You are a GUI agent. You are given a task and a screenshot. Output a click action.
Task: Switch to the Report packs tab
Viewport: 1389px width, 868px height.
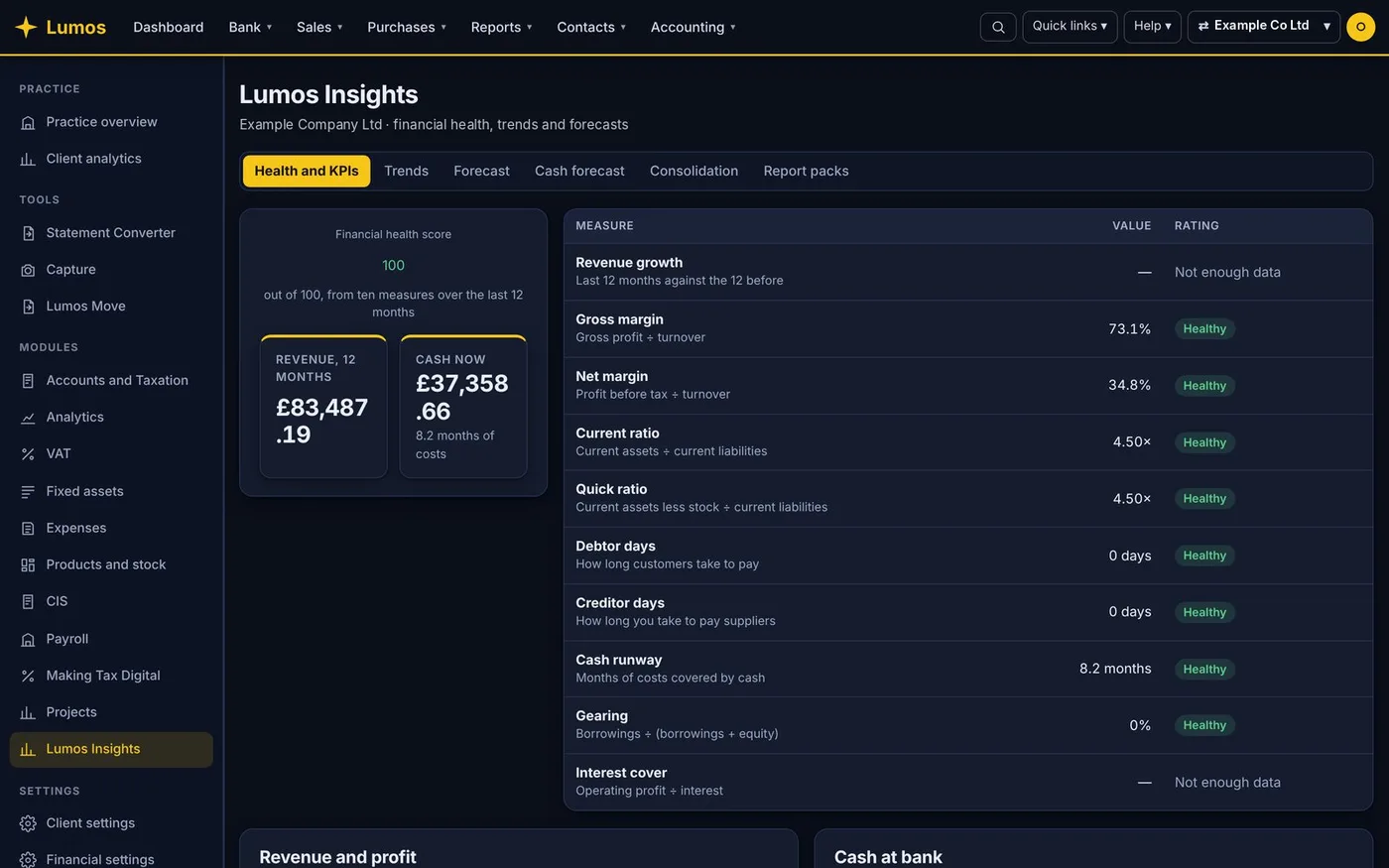coord(806,171)
